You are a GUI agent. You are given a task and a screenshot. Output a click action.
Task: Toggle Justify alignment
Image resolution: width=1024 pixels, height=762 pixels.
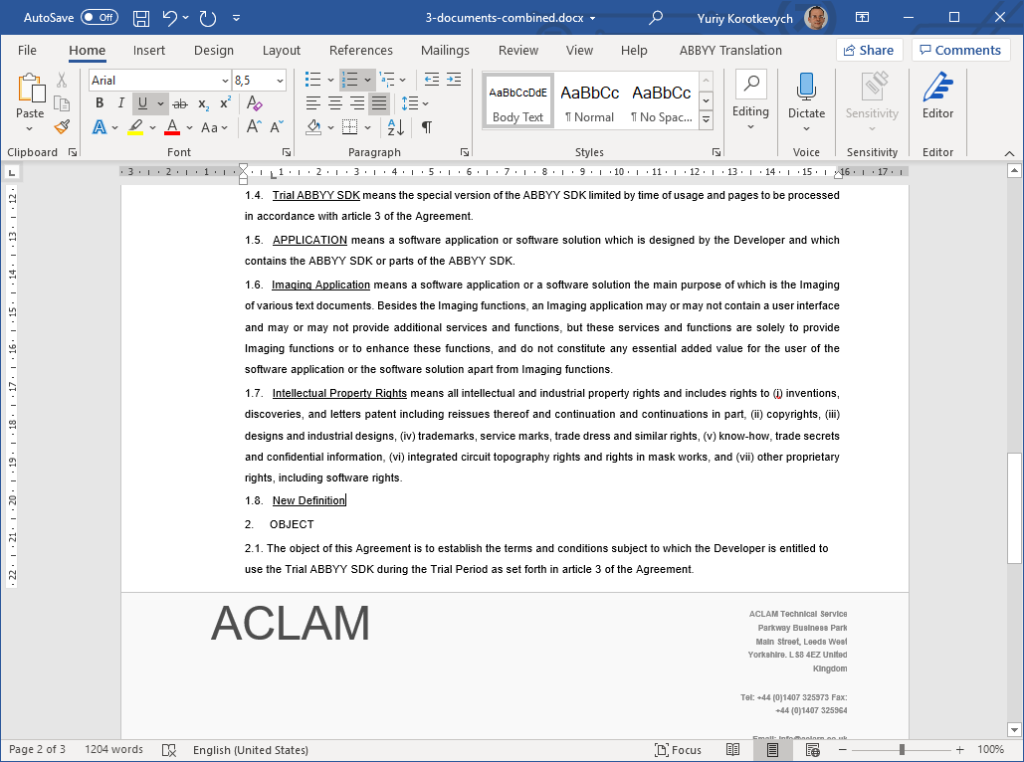379,103
